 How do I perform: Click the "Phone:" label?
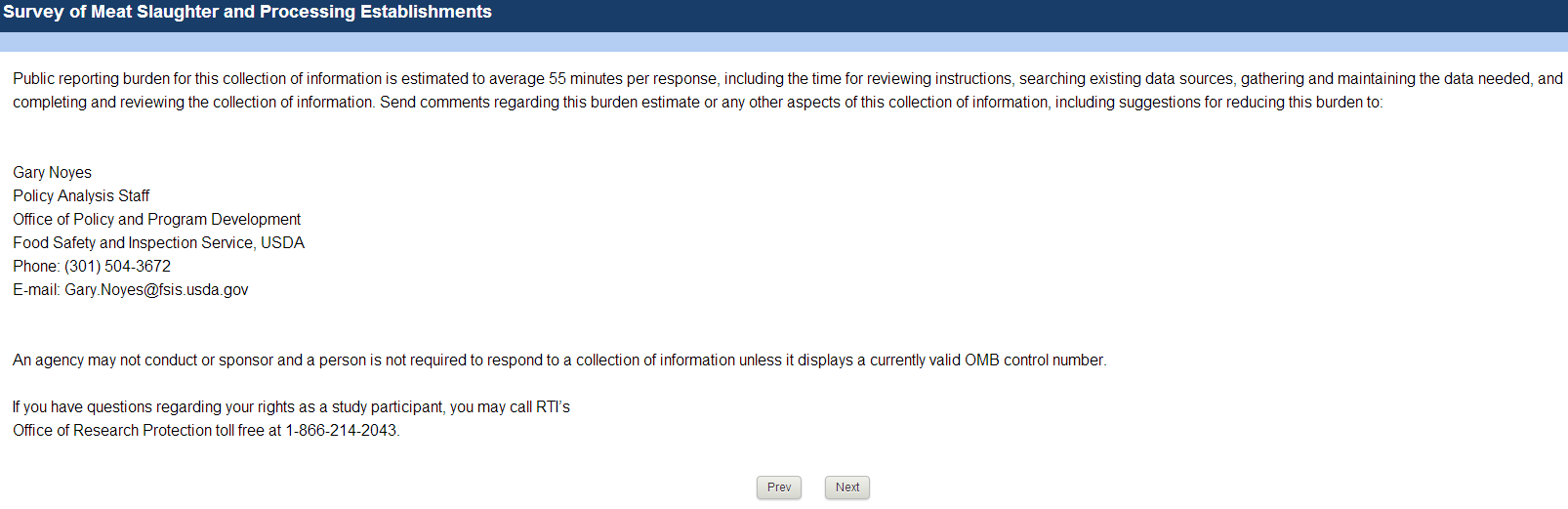[x=36, y=267]
